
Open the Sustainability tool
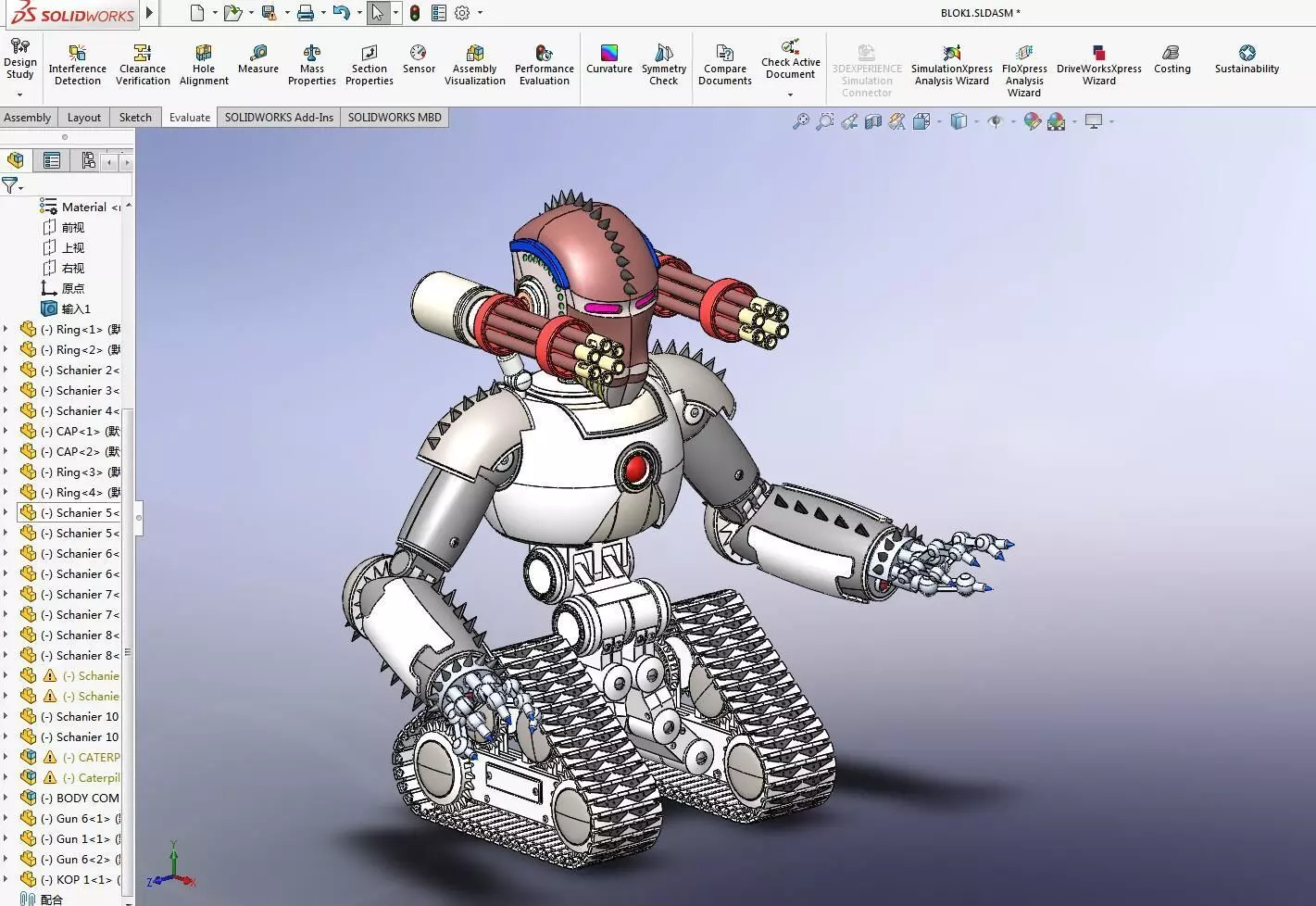coord(1247,59)
